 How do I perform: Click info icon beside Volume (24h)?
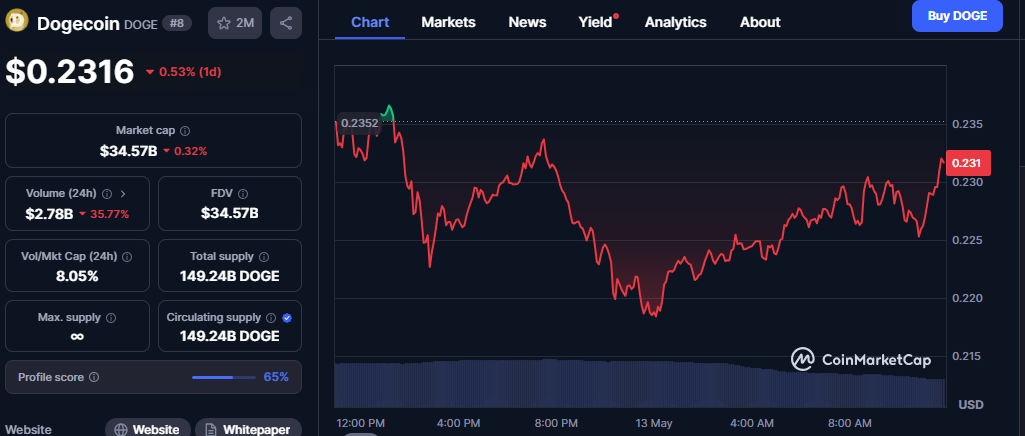tap(107, 193)
